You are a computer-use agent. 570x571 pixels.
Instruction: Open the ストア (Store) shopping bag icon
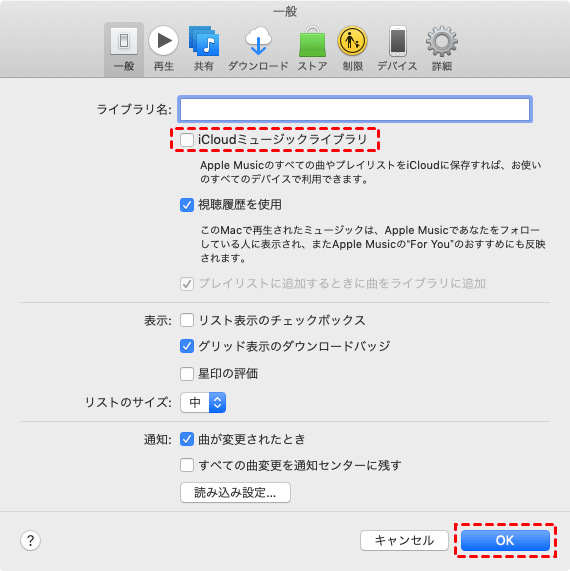[312, 49]
